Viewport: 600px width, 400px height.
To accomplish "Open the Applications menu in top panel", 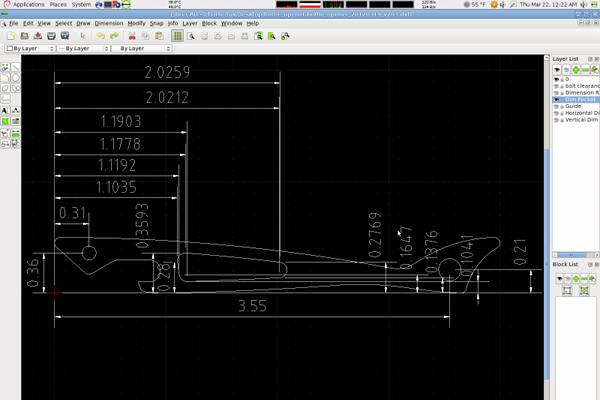I will (x=29, y=5).
